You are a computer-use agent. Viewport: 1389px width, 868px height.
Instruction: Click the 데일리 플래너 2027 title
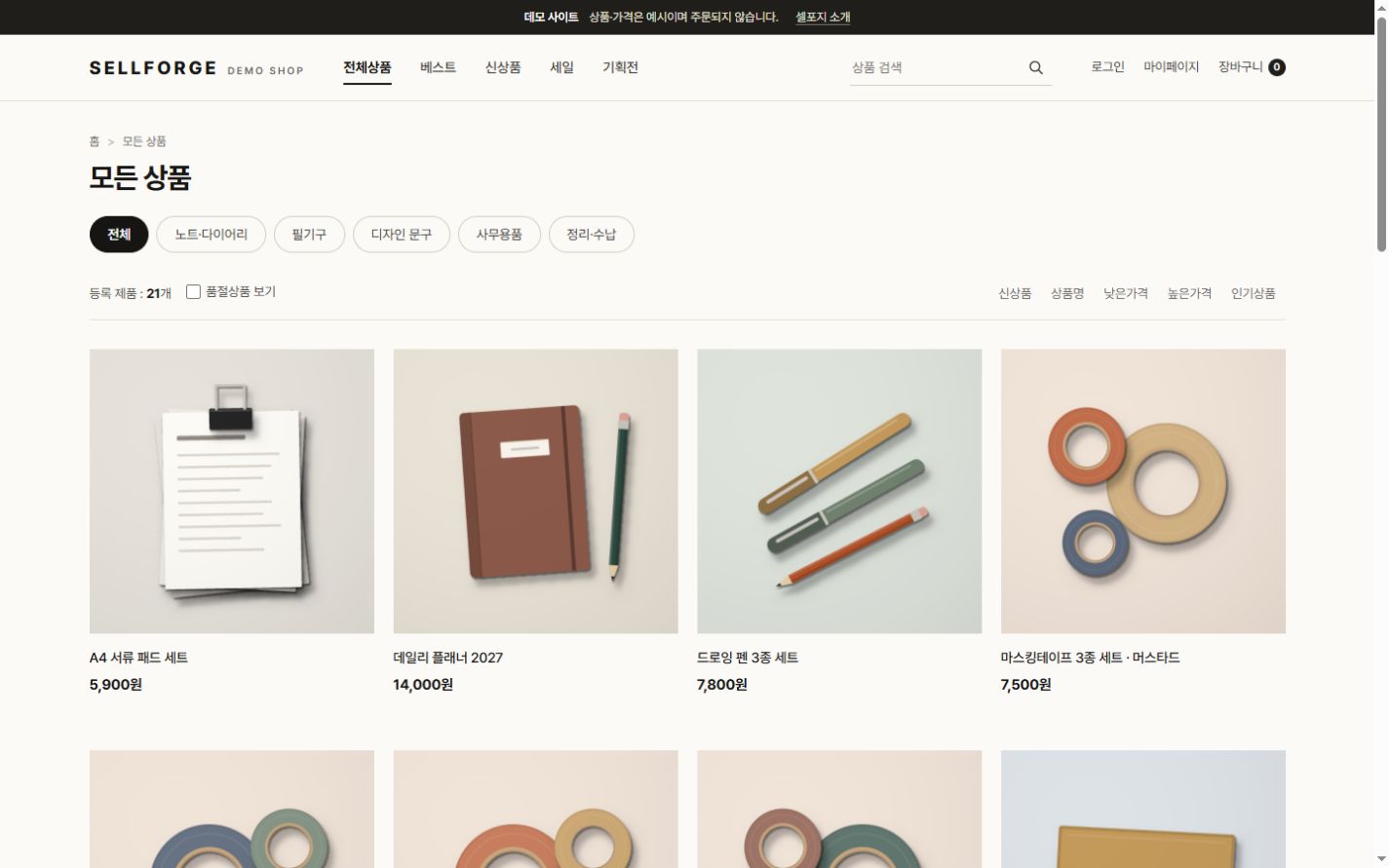click(448, 658)
